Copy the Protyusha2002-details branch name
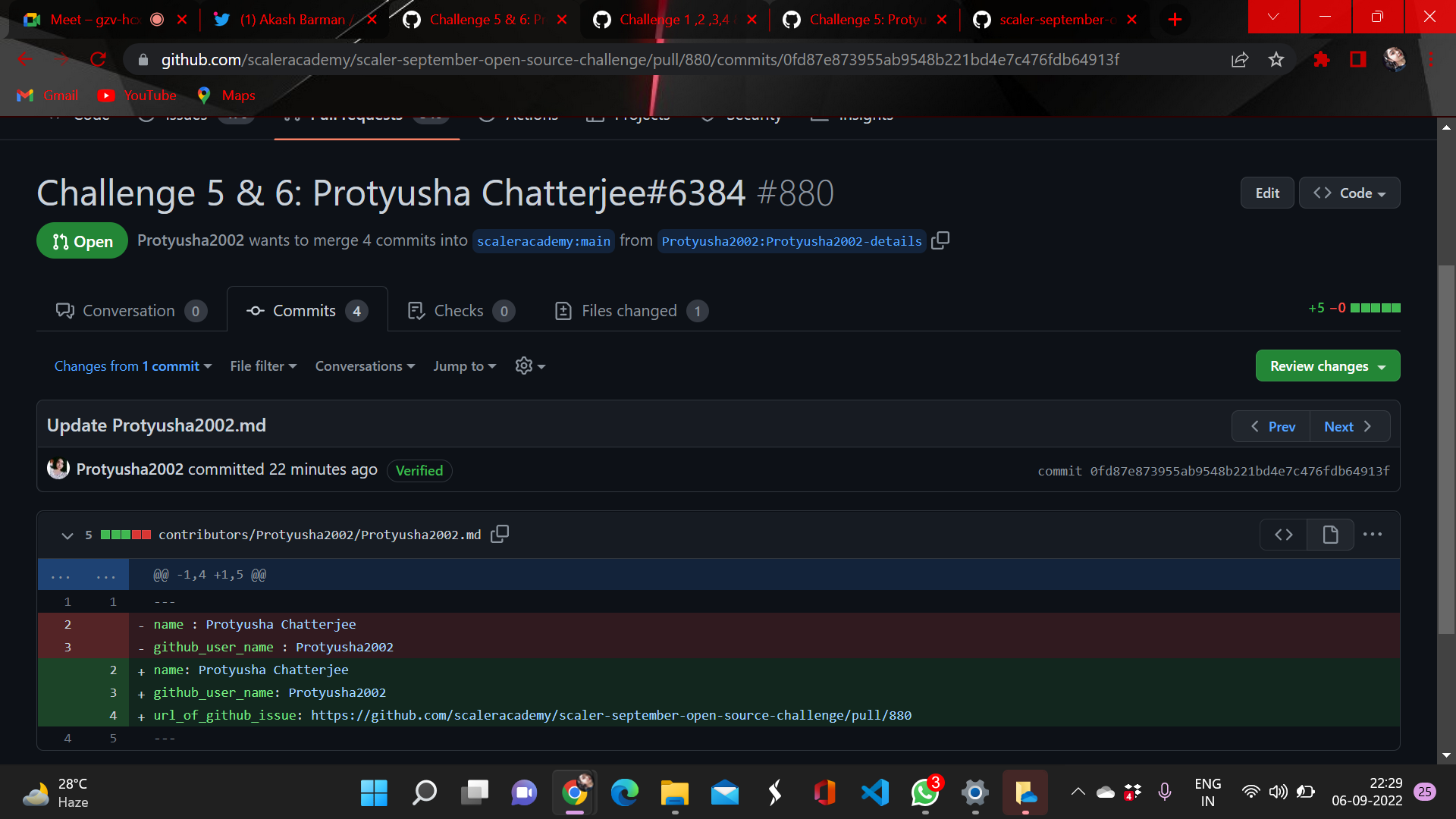Viewport: 1456px width, 819px height. point(940,240)
